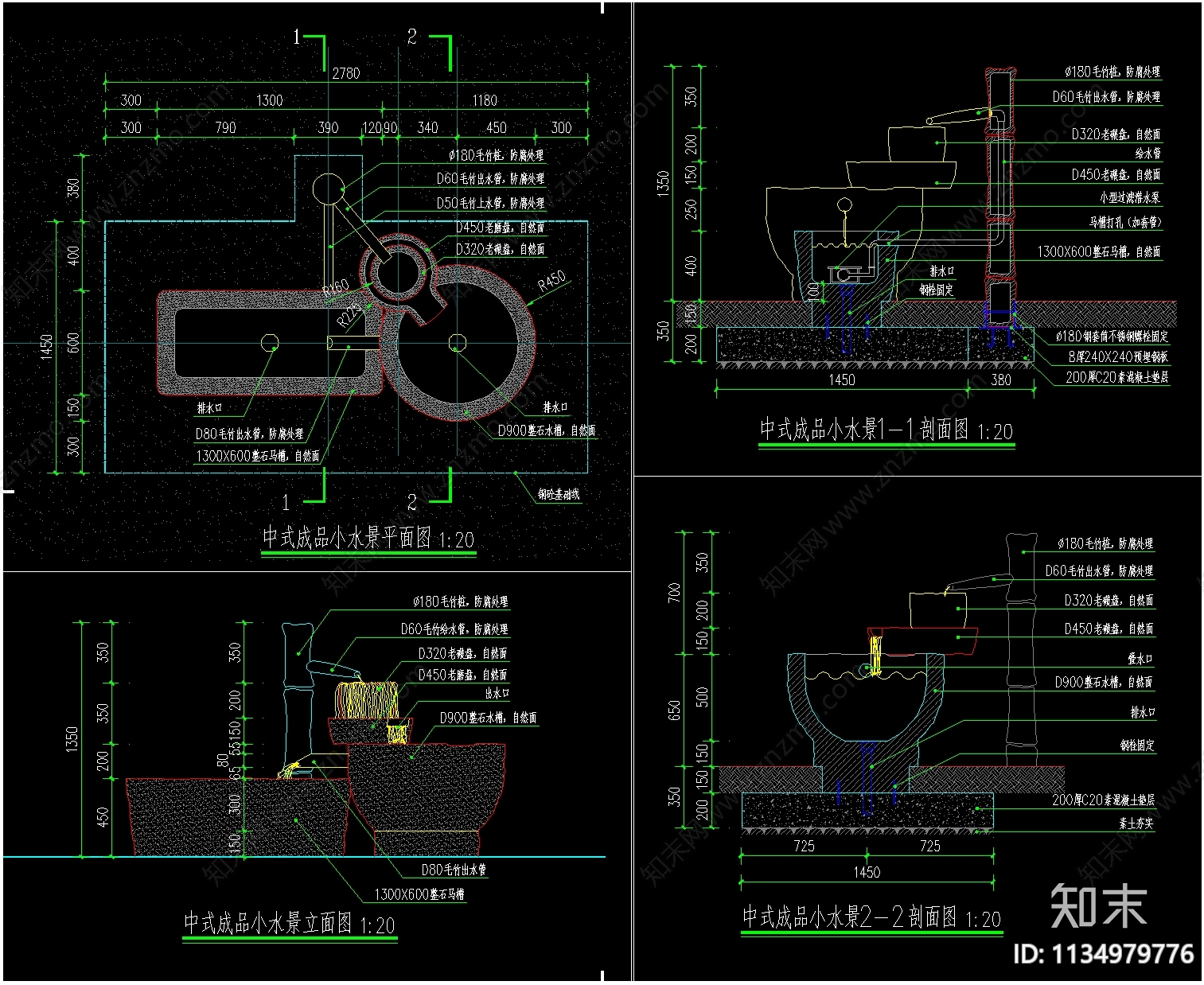Select the 出水口 label in elevation view
The width and height of the screenshot is (1204, 985).
(497, 694)
